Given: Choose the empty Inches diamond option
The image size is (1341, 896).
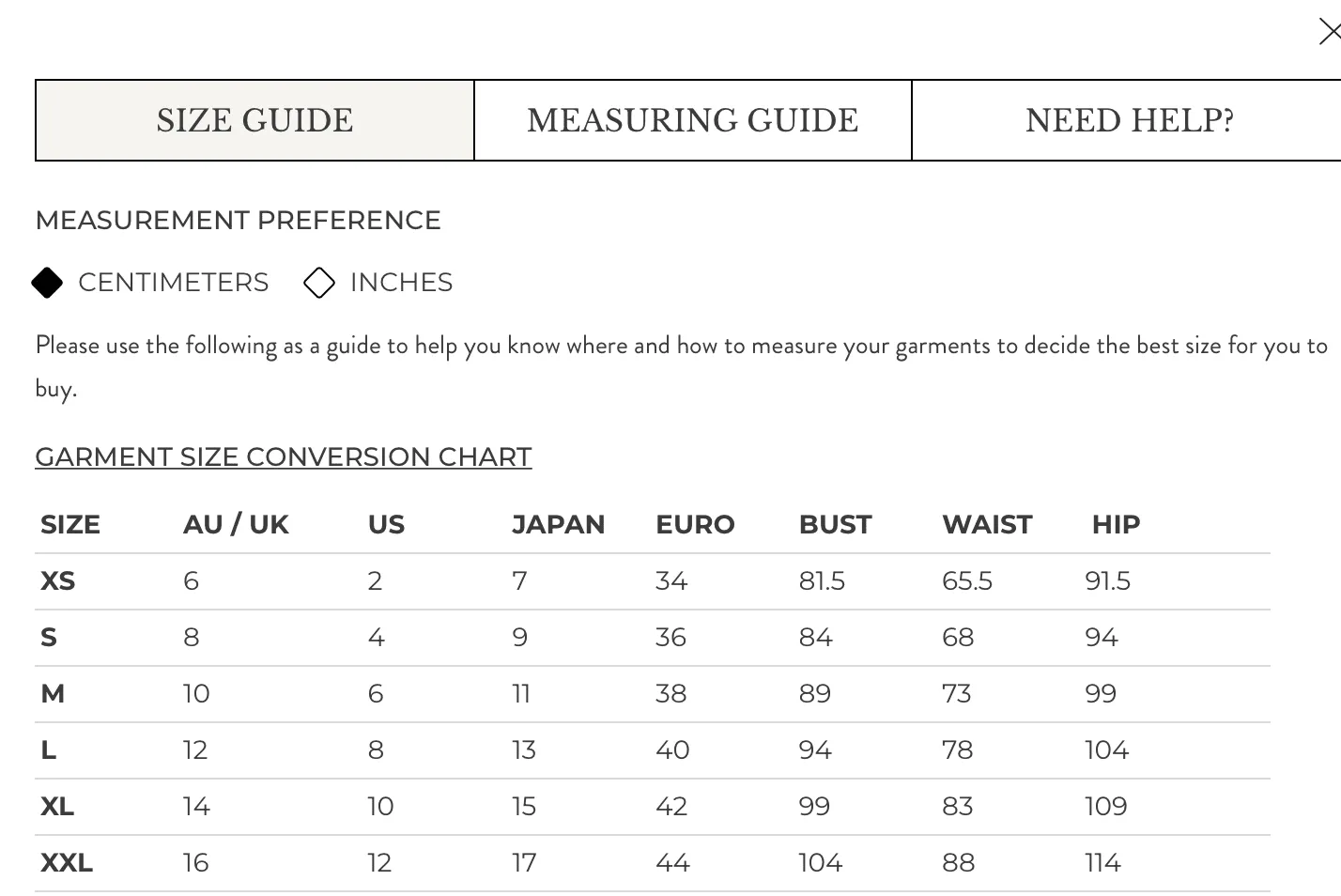Looking at the screenshot, I should [319, 283].
